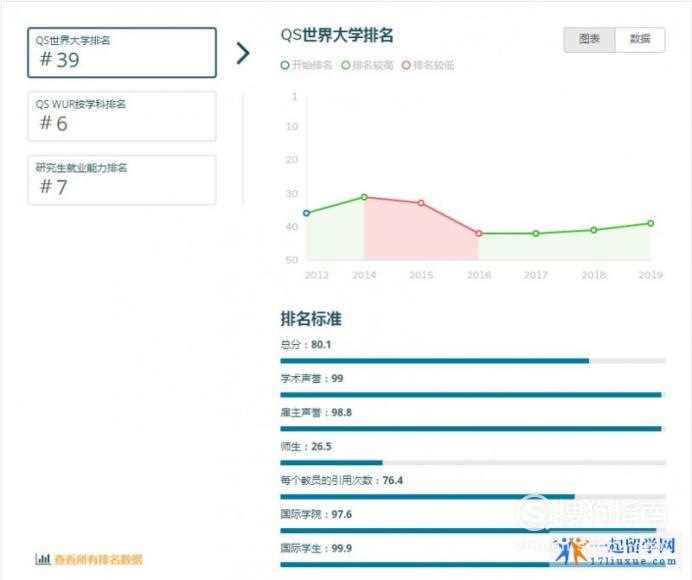692x580 pixels.
Task: Click the 雇主声誉 98.8 progress bar
Action: click(473, 429)
